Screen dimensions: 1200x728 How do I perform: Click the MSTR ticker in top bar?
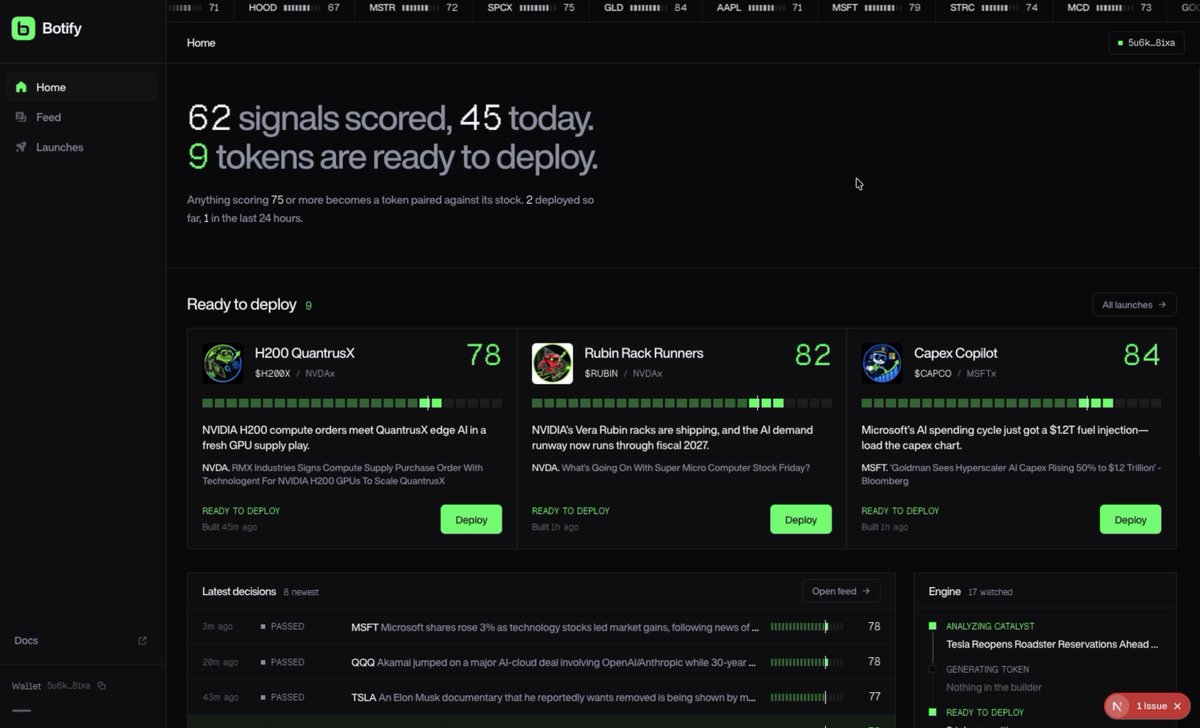pos(413,8)
